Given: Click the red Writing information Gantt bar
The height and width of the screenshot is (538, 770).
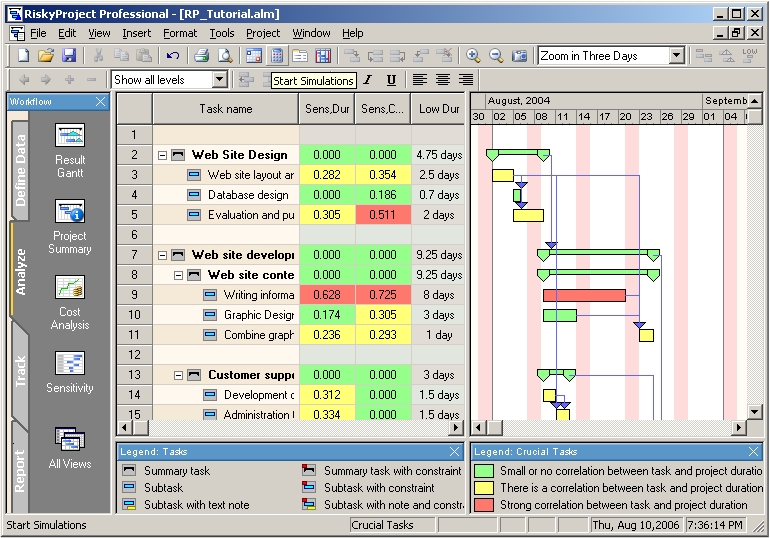Looking at the screenshot, I should 584,295.
